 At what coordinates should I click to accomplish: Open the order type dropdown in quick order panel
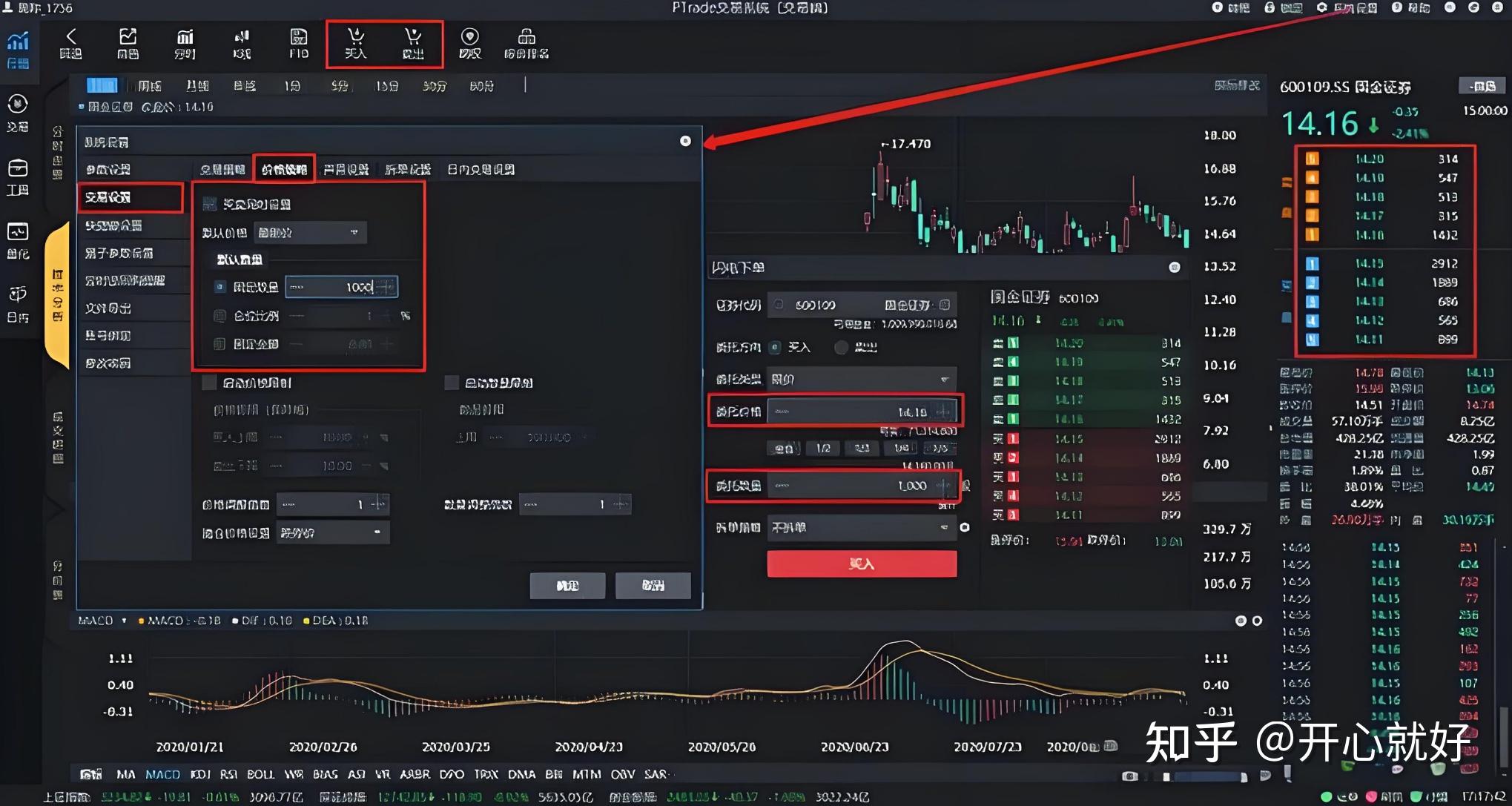click(x=860, y=379)
